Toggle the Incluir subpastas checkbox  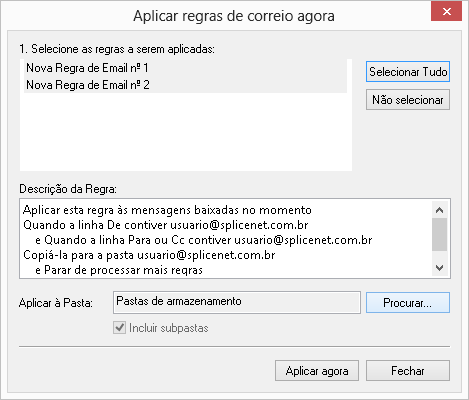point(119,328)
